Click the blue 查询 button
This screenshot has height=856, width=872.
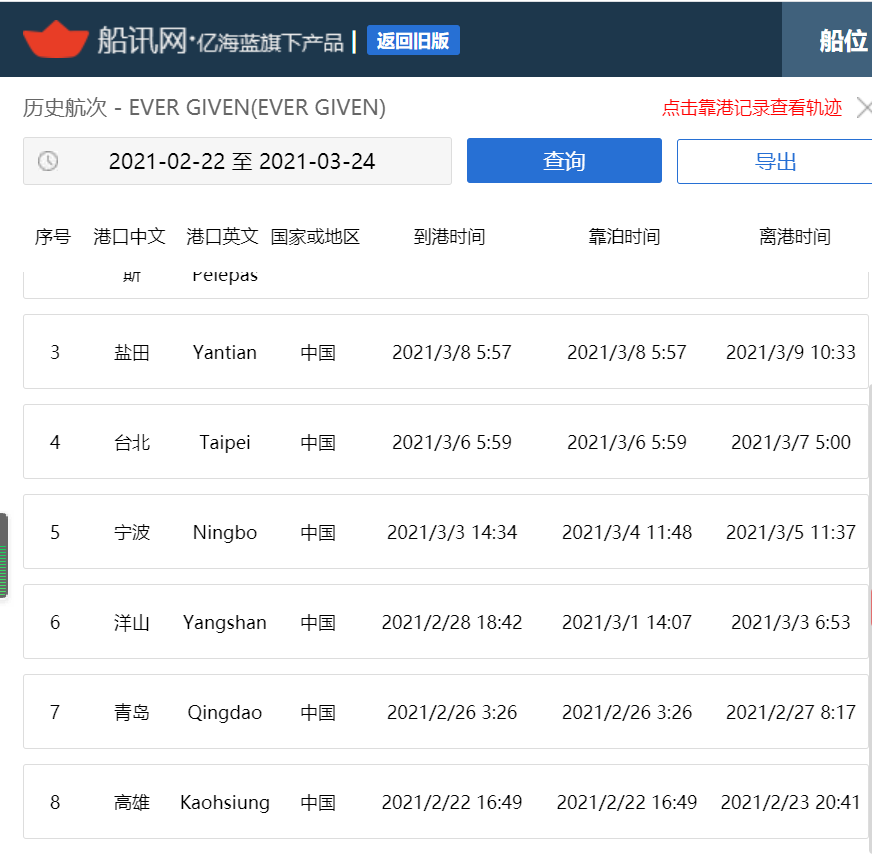click(x=564, y=161)
